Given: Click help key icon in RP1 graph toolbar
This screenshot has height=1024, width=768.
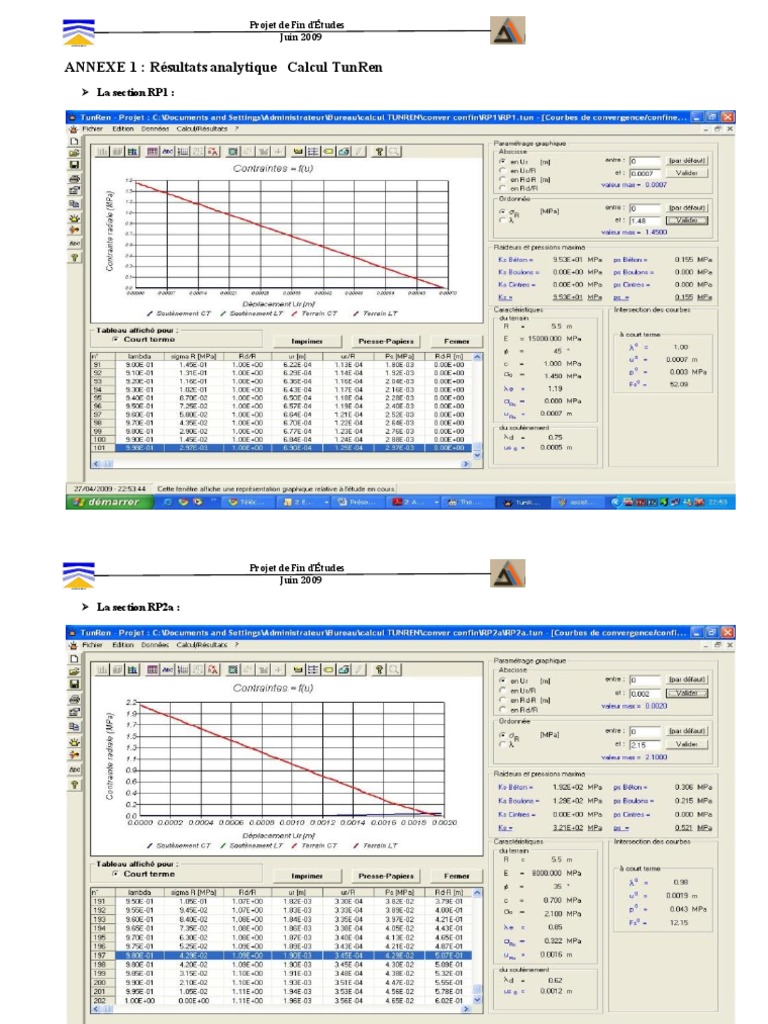Looking at the screenshot, I should 379,152.
